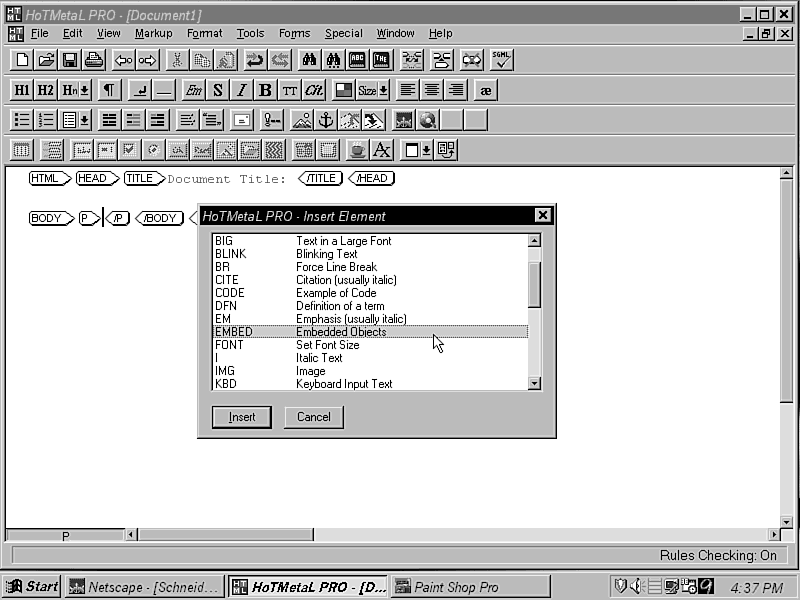
Task: Apply TT teletype text icon
Action: (289, 90)
